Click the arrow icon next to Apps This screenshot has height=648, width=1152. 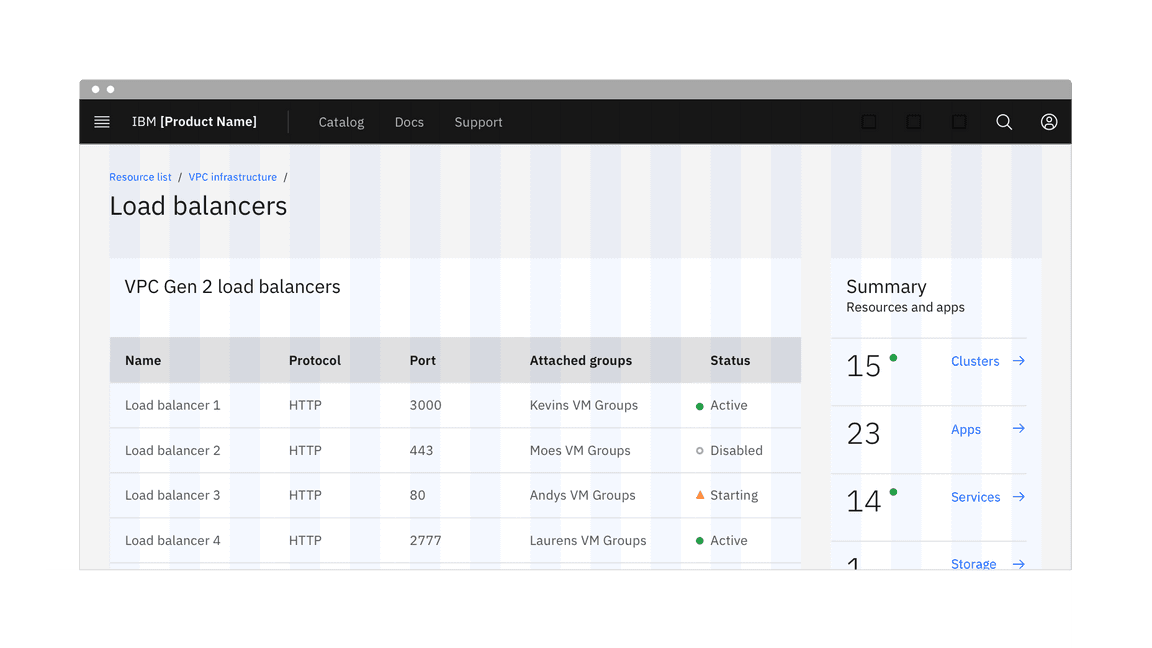point(1018,429)
